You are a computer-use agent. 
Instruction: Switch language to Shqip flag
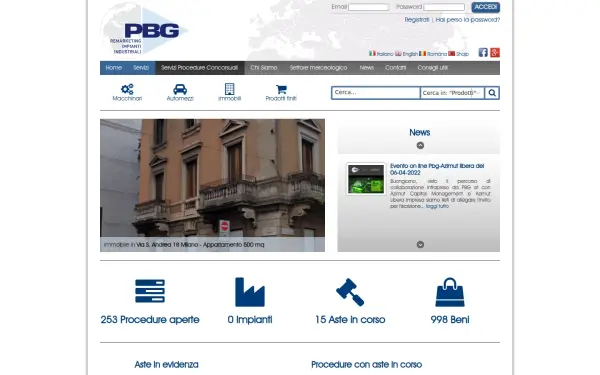[452, 54]
